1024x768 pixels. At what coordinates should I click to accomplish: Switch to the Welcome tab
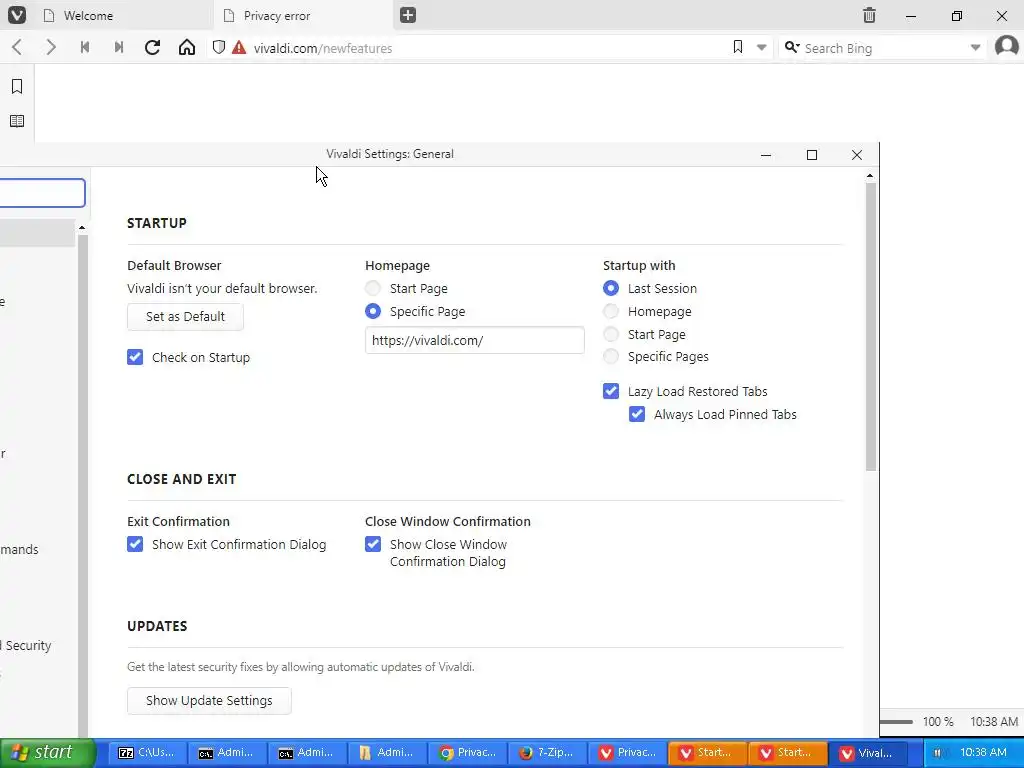coord(123,16)
